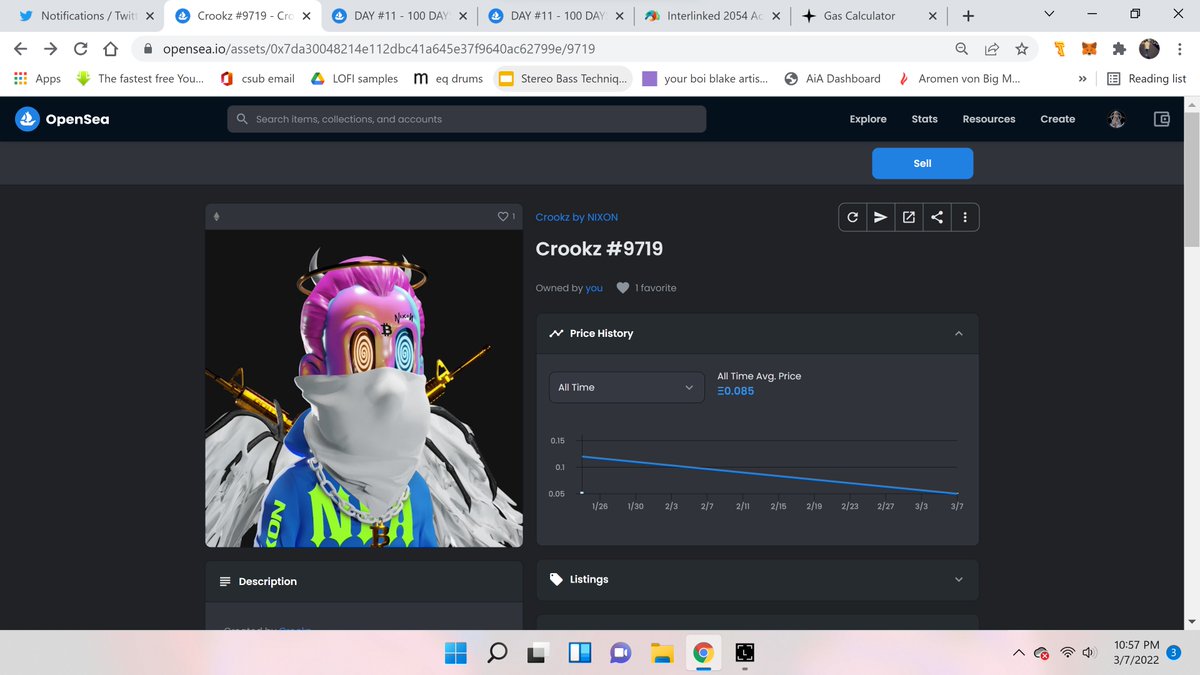
Task: Open the Chrome three-dot menu
Action: (1179, 48)
